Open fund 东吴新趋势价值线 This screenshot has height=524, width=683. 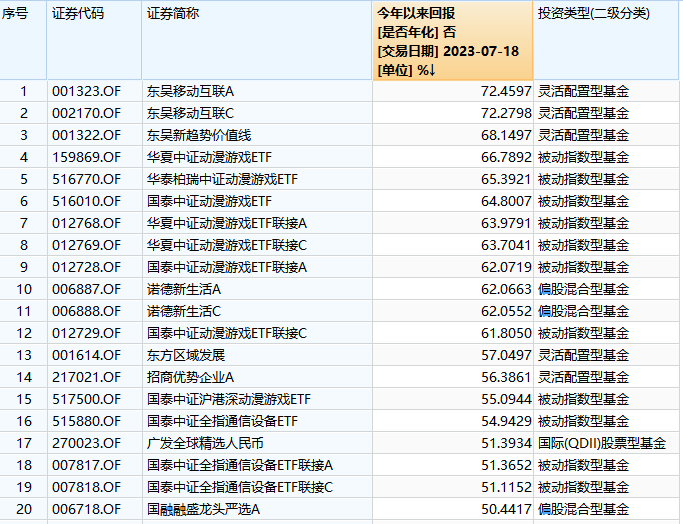click(199, 135)
